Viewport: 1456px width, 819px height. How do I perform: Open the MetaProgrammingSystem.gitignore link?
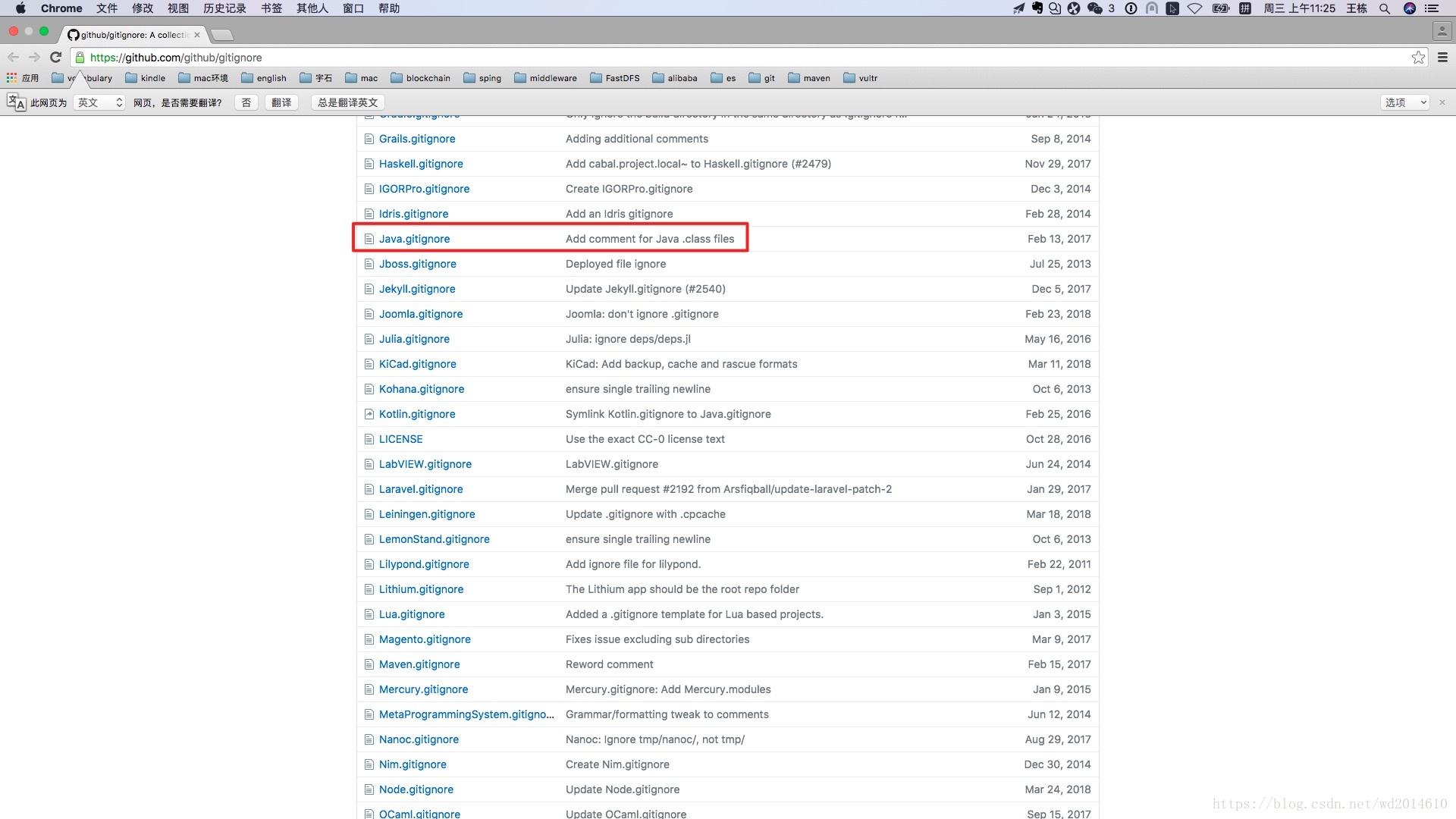466,714
